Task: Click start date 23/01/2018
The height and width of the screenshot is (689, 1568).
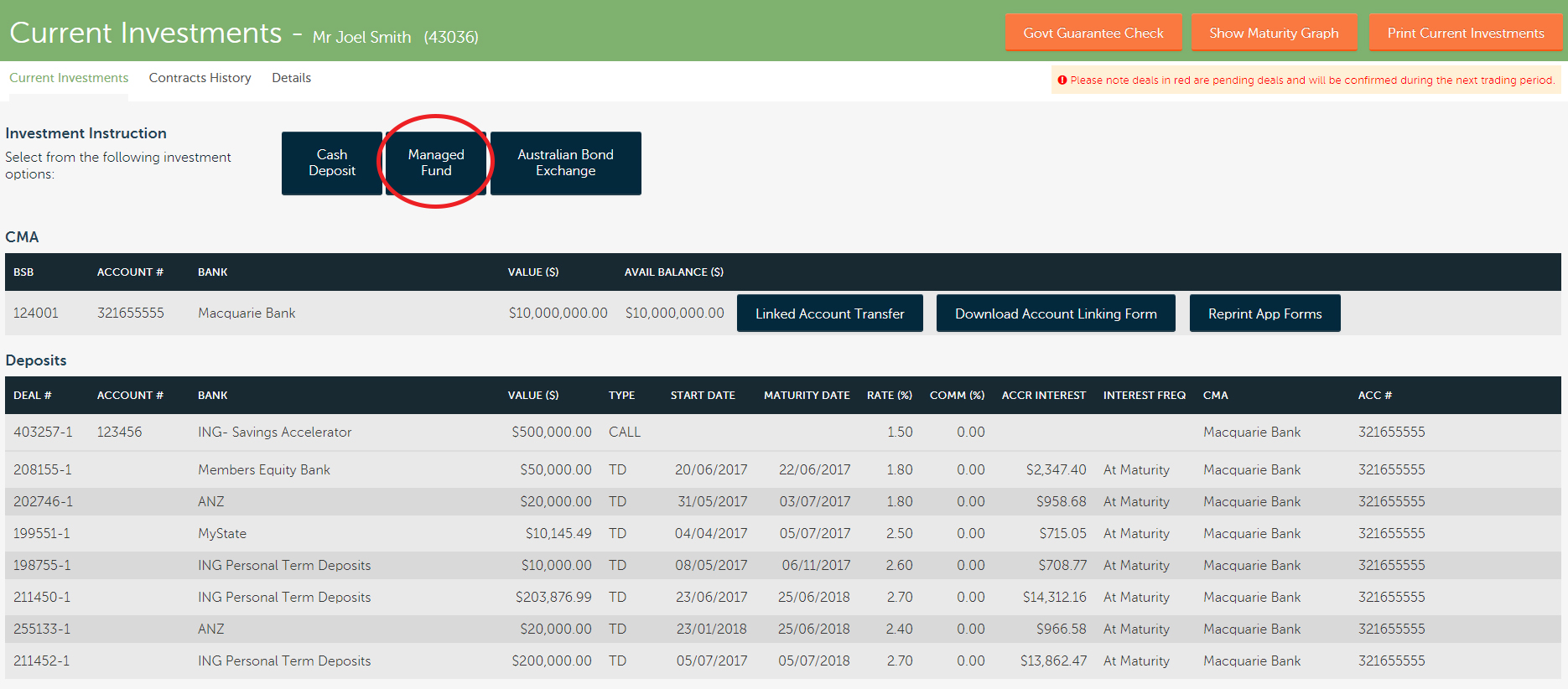Action: click(711, 629)
